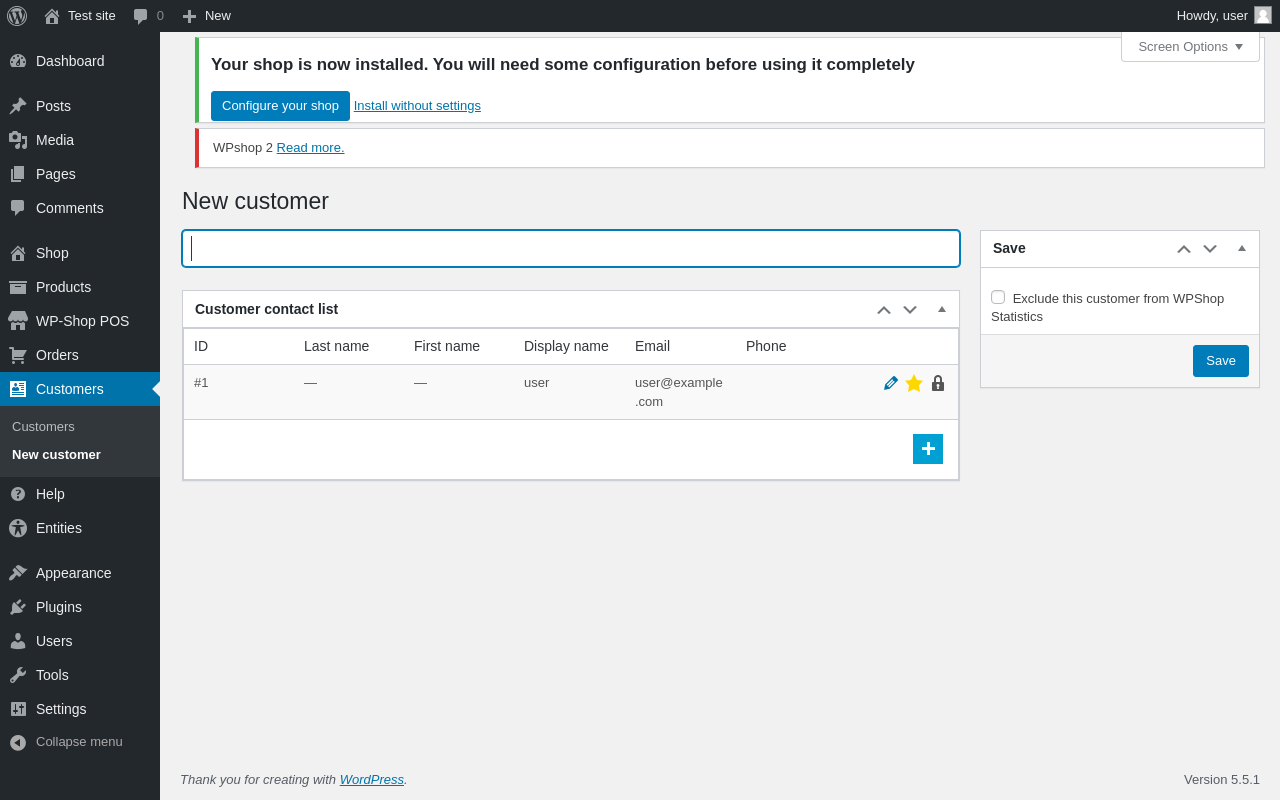Open Media in the sidebar
This screenshot has height=800, width=1280.
click(80, 140)
